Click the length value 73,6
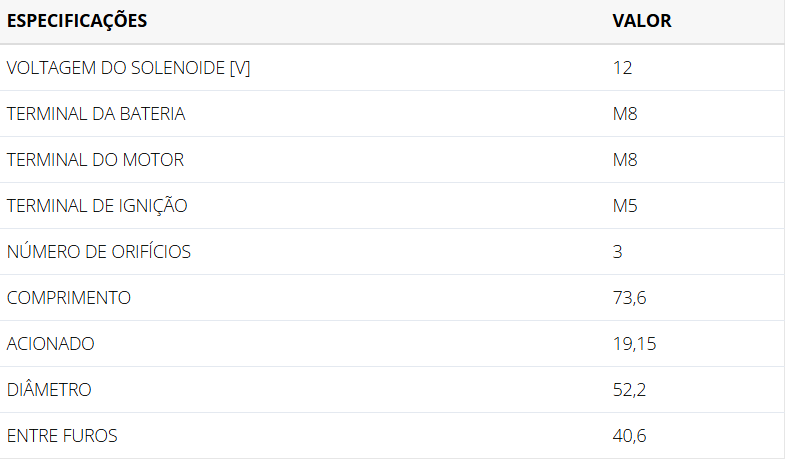The width and height of the screenshot is (786, 460). (629, 298)
